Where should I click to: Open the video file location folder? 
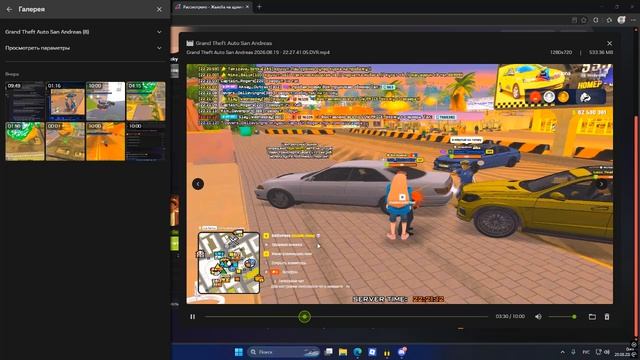click(592, 317)
